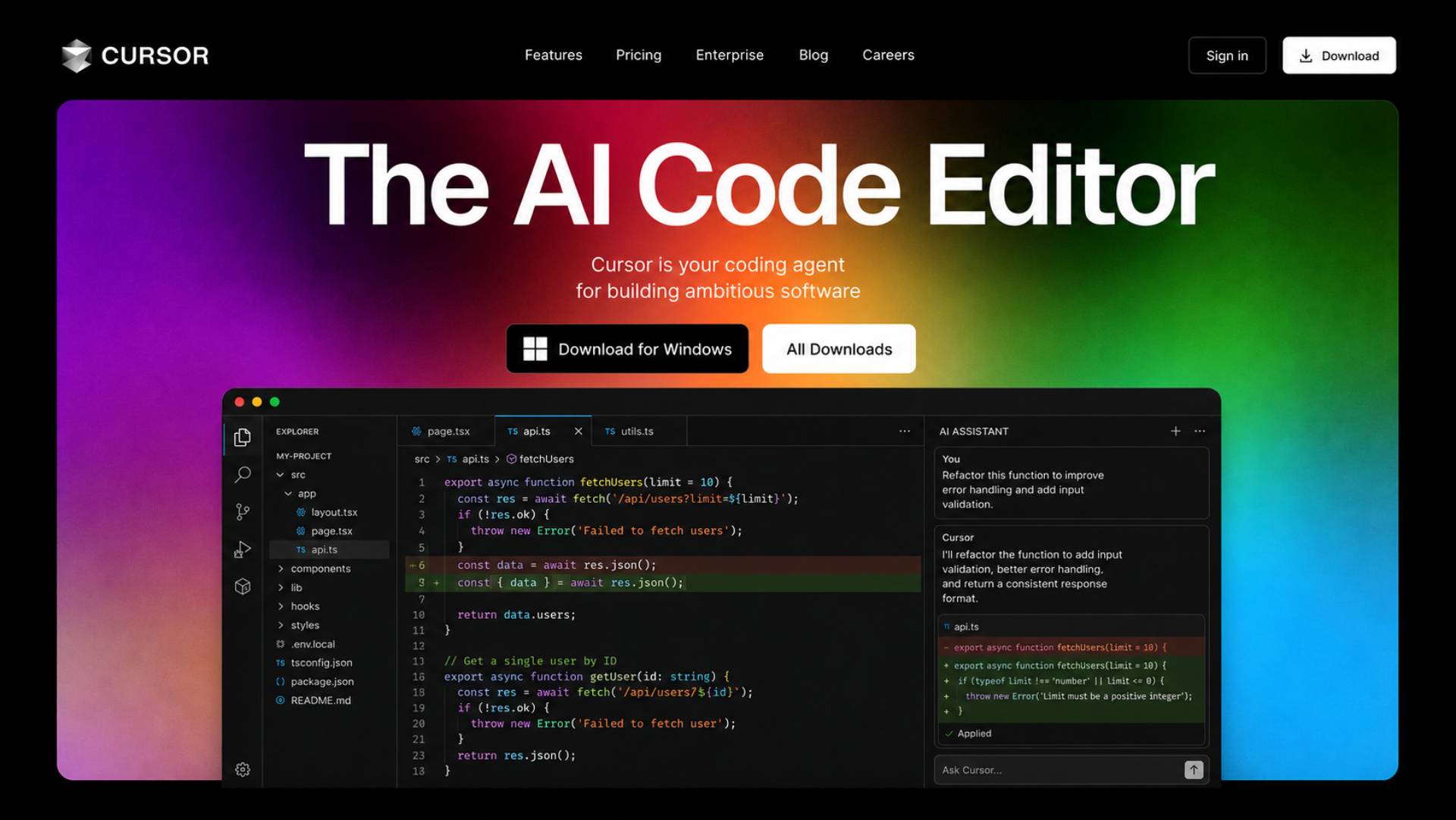Click the layout.tsx React file icon
Viewport: 1456px width, 820px height.
pos(301,512)
